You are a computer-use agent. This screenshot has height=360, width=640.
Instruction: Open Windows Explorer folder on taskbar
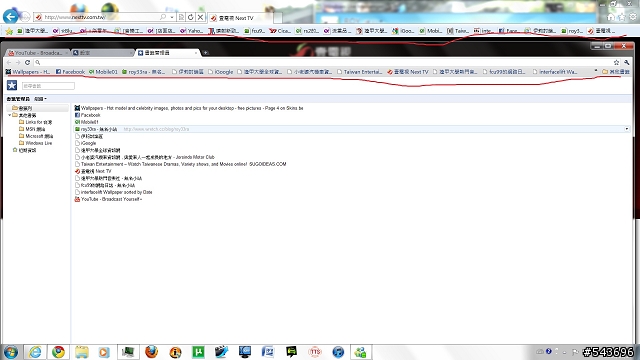[x=82, y=352]
